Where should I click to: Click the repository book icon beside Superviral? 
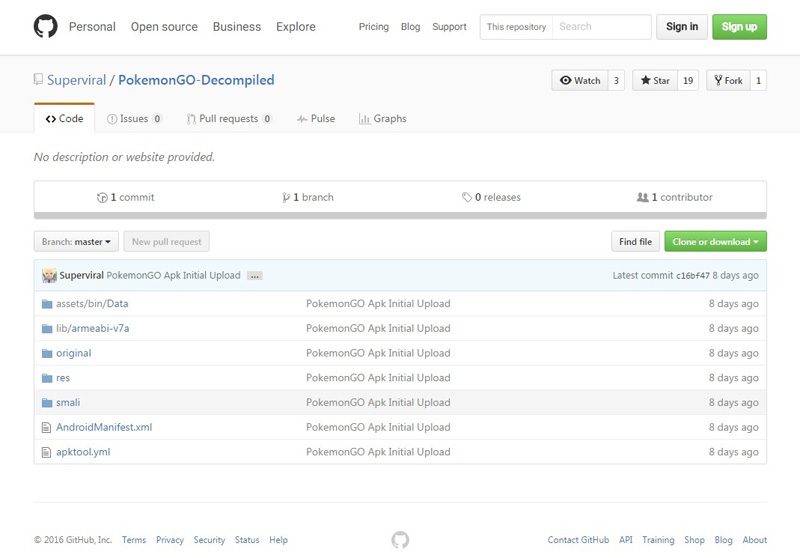[38, 79]
